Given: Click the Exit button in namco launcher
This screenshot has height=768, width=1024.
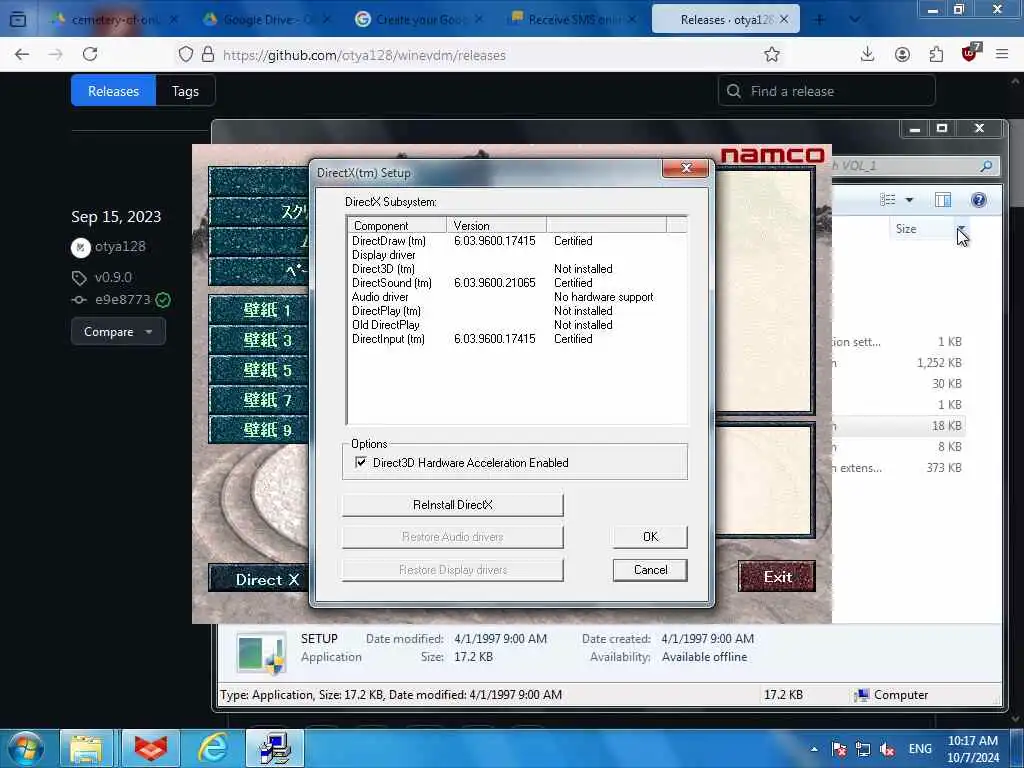Looking at the screenshot, I should pos(777,577).
